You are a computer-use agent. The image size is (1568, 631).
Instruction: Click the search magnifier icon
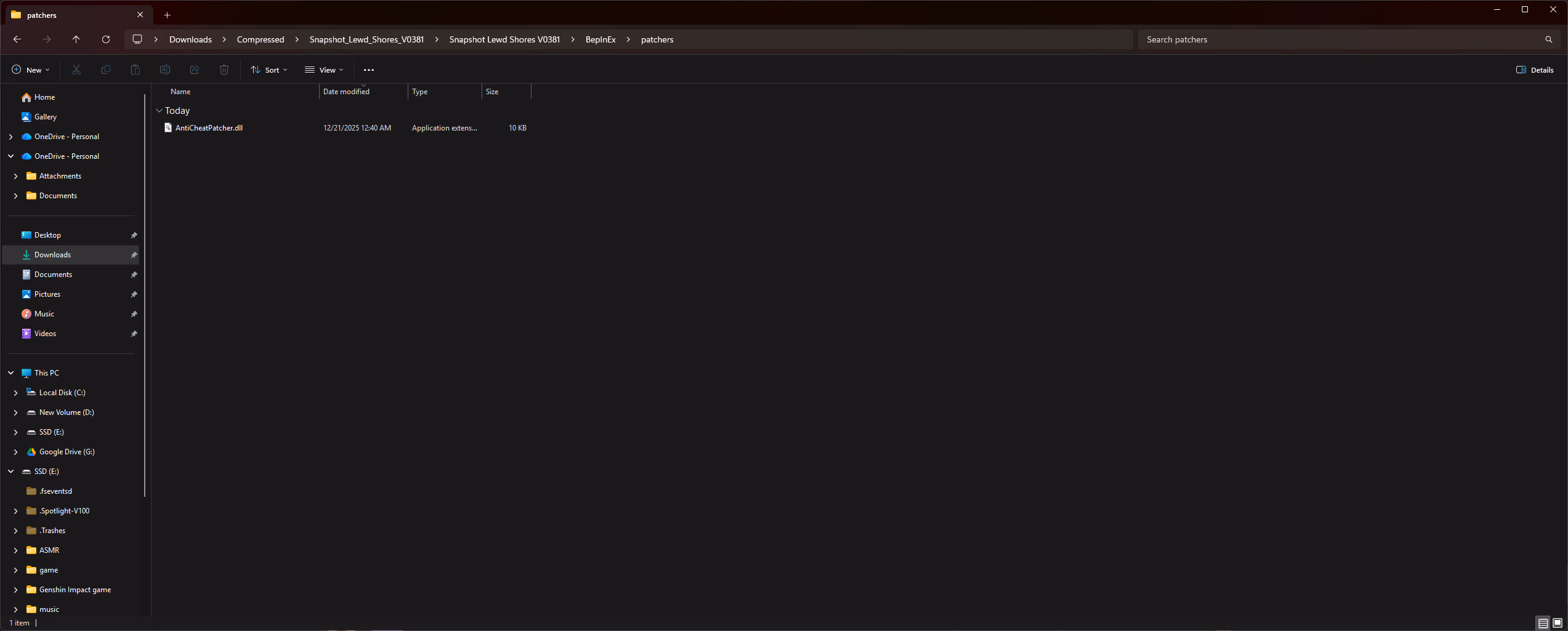pos(1548,39)
